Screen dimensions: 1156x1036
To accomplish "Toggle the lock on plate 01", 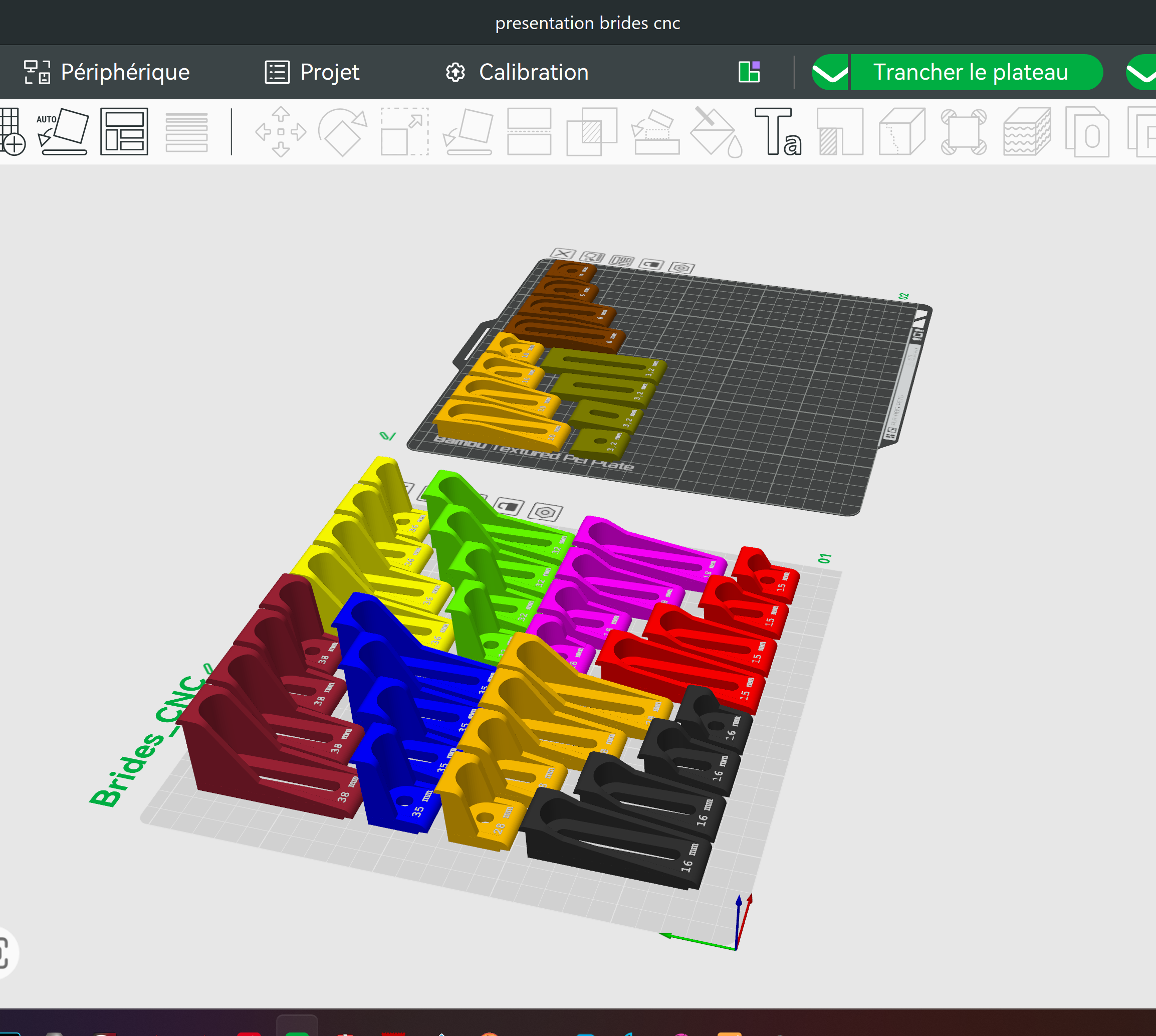I will pyautogui.click(x=509, y=507).
